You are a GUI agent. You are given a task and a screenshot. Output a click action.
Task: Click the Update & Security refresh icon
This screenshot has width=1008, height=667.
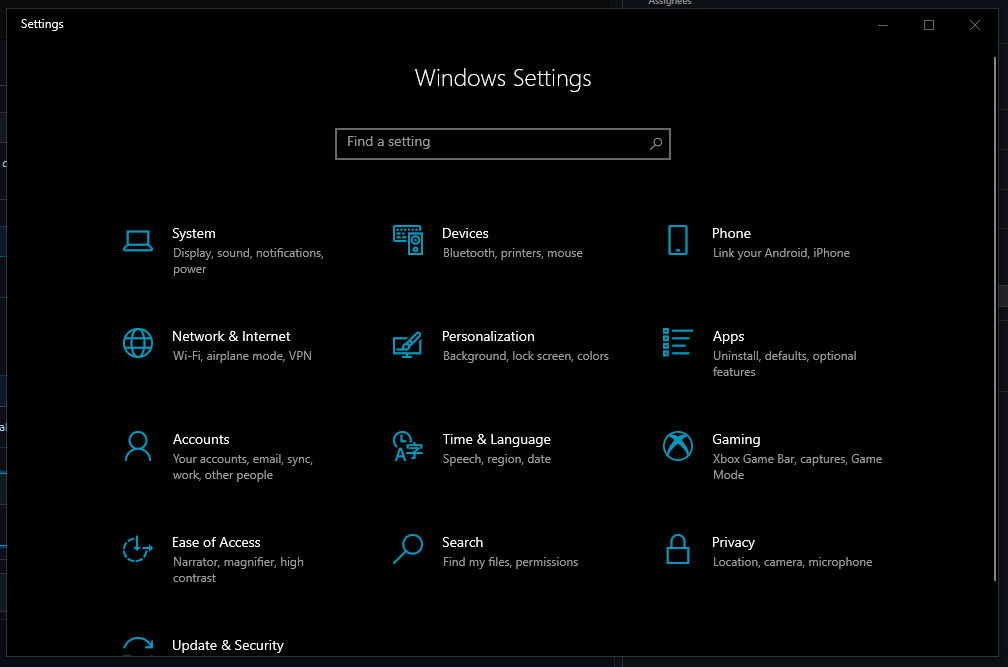coord(138,646)
